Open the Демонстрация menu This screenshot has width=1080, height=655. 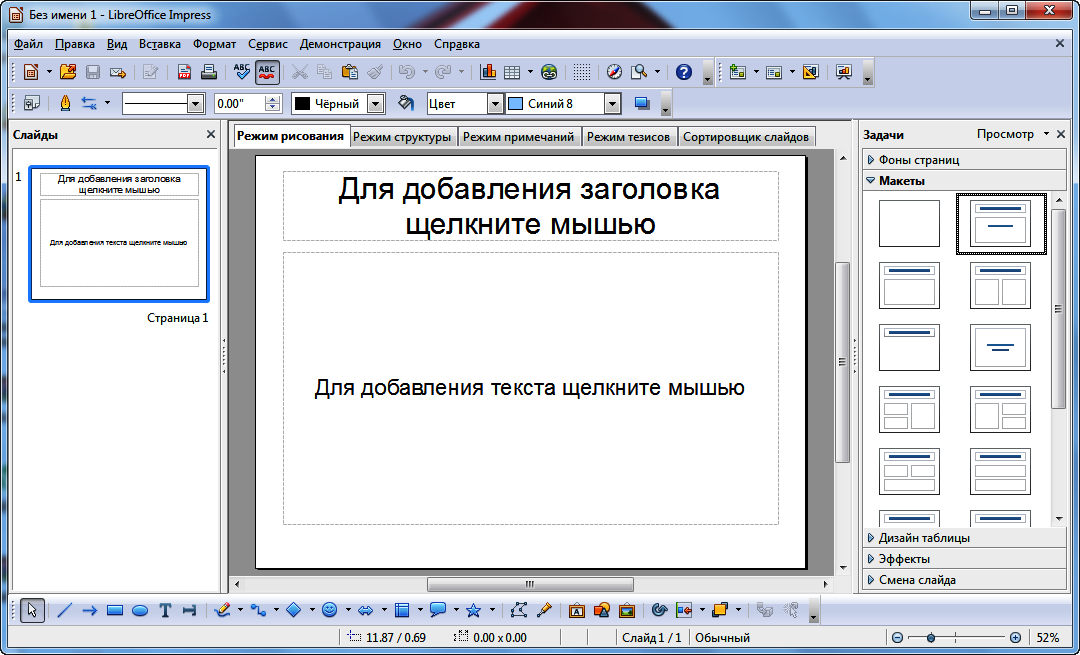[340, 43]
